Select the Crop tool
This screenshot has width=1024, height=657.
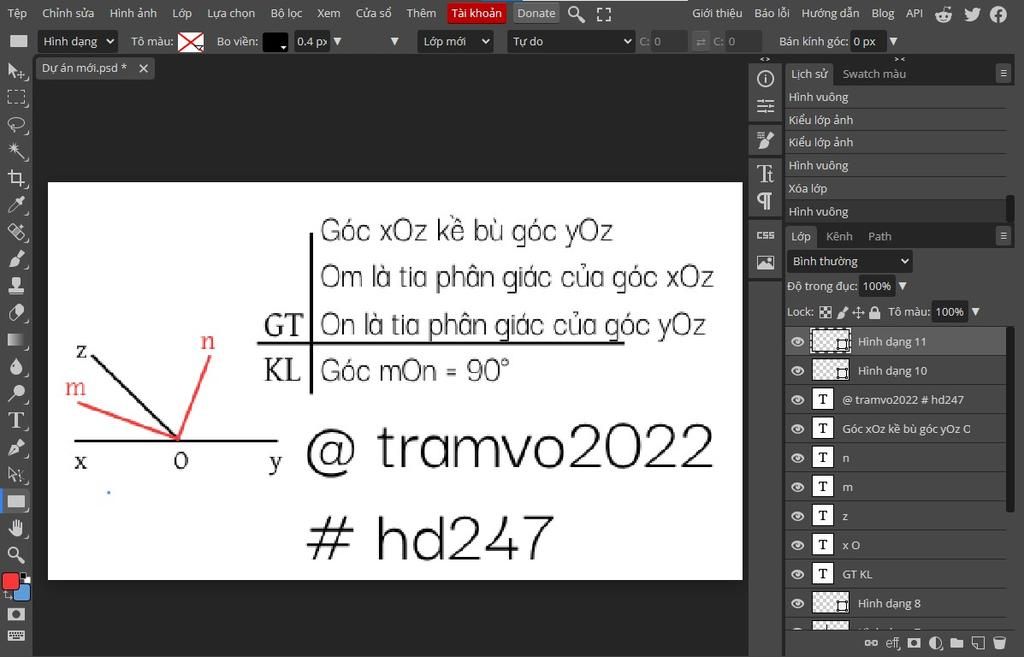[x=16, y=178]
